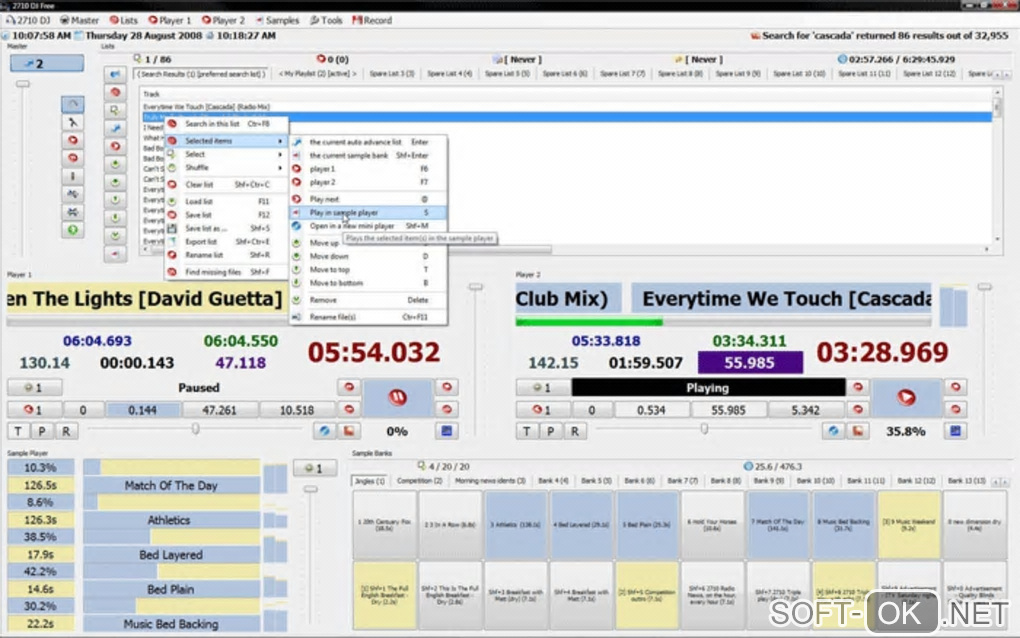Screen dimensions: 1020x638
Task: Click Player 2's pitch slider handle
Action: pos(704,429)
